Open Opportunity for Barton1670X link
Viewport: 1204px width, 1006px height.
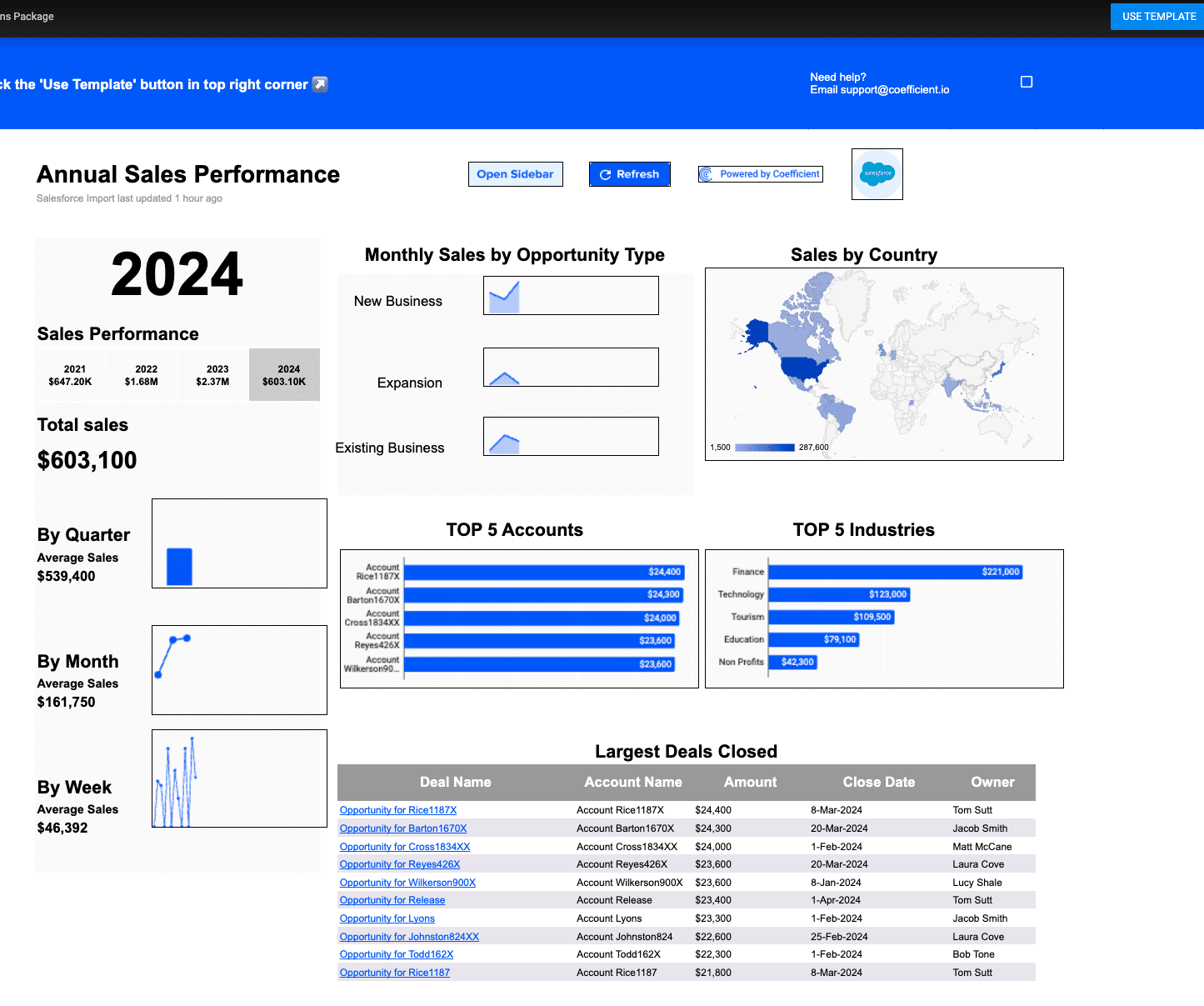[x=403, y=828]
